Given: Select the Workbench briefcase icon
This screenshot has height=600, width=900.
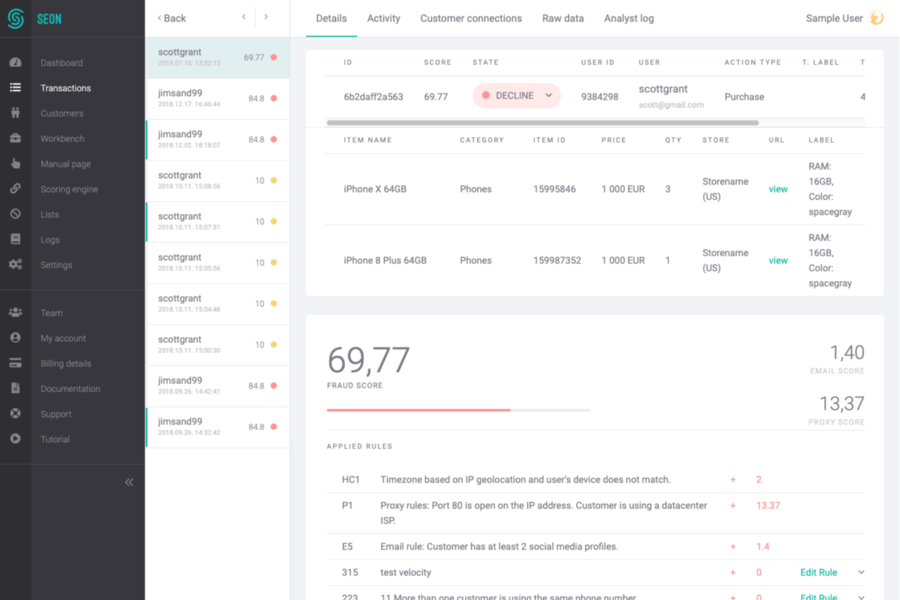Looking at the screenshot, I should point(15,139).
